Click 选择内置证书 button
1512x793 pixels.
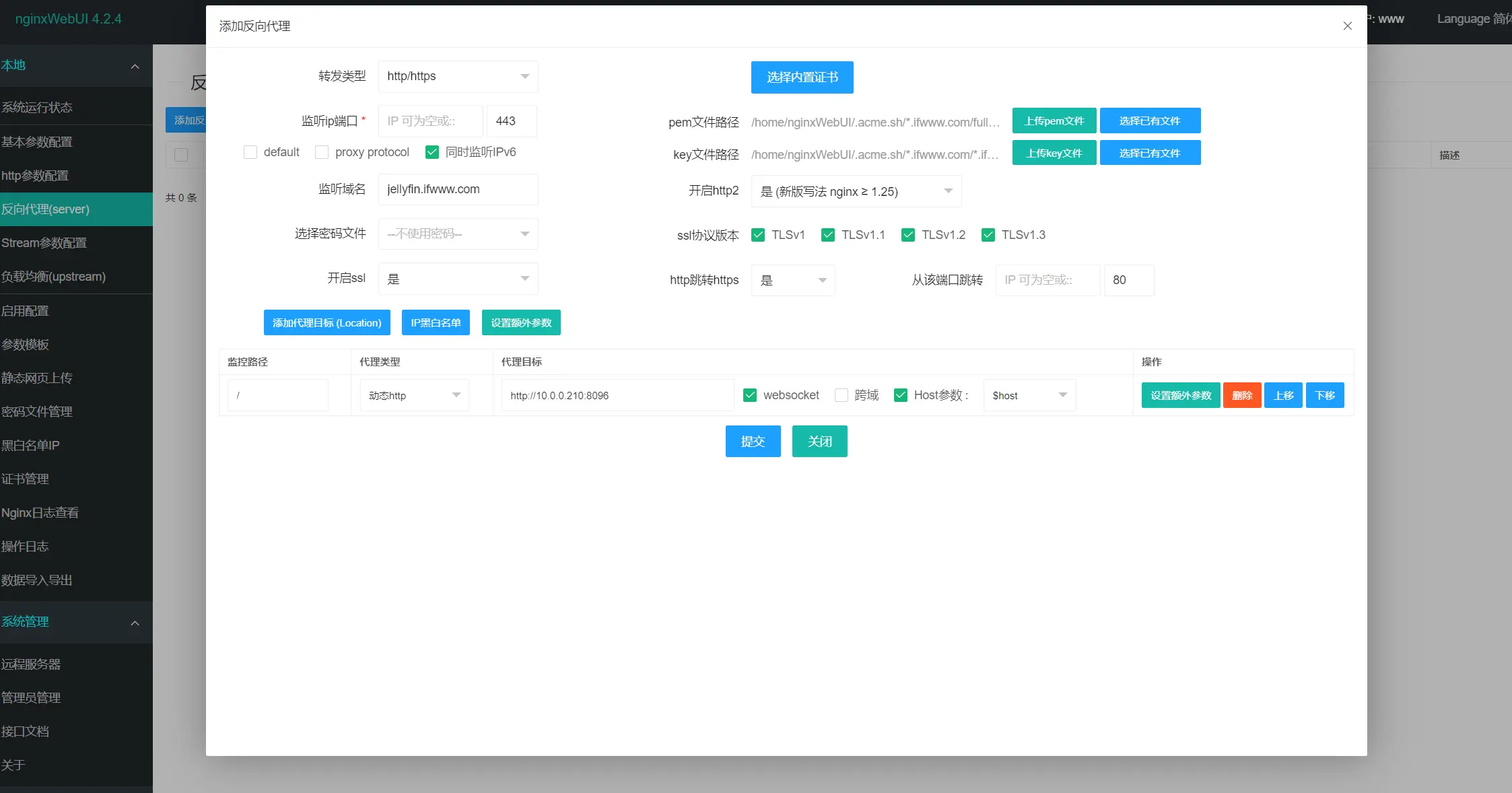click(802, 77)
